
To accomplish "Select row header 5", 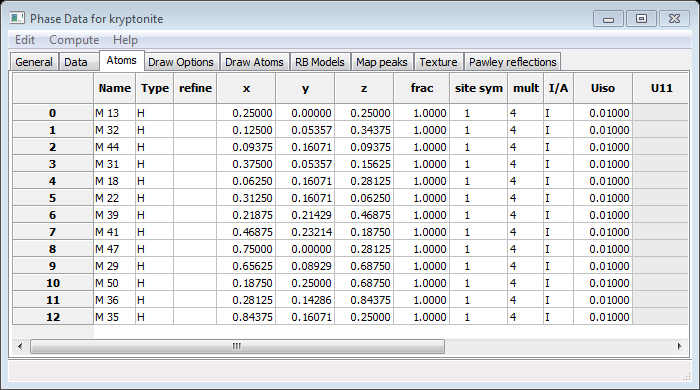I will tap(53, 198).
